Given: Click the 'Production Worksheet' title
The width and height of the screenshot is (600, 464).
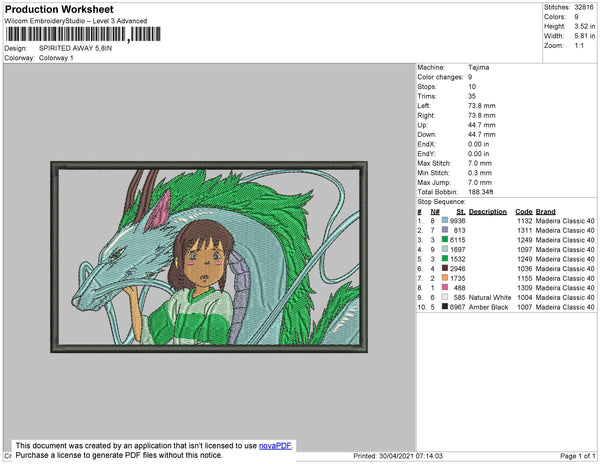Looking at the screenshot, I should click(x=59, y=10).
